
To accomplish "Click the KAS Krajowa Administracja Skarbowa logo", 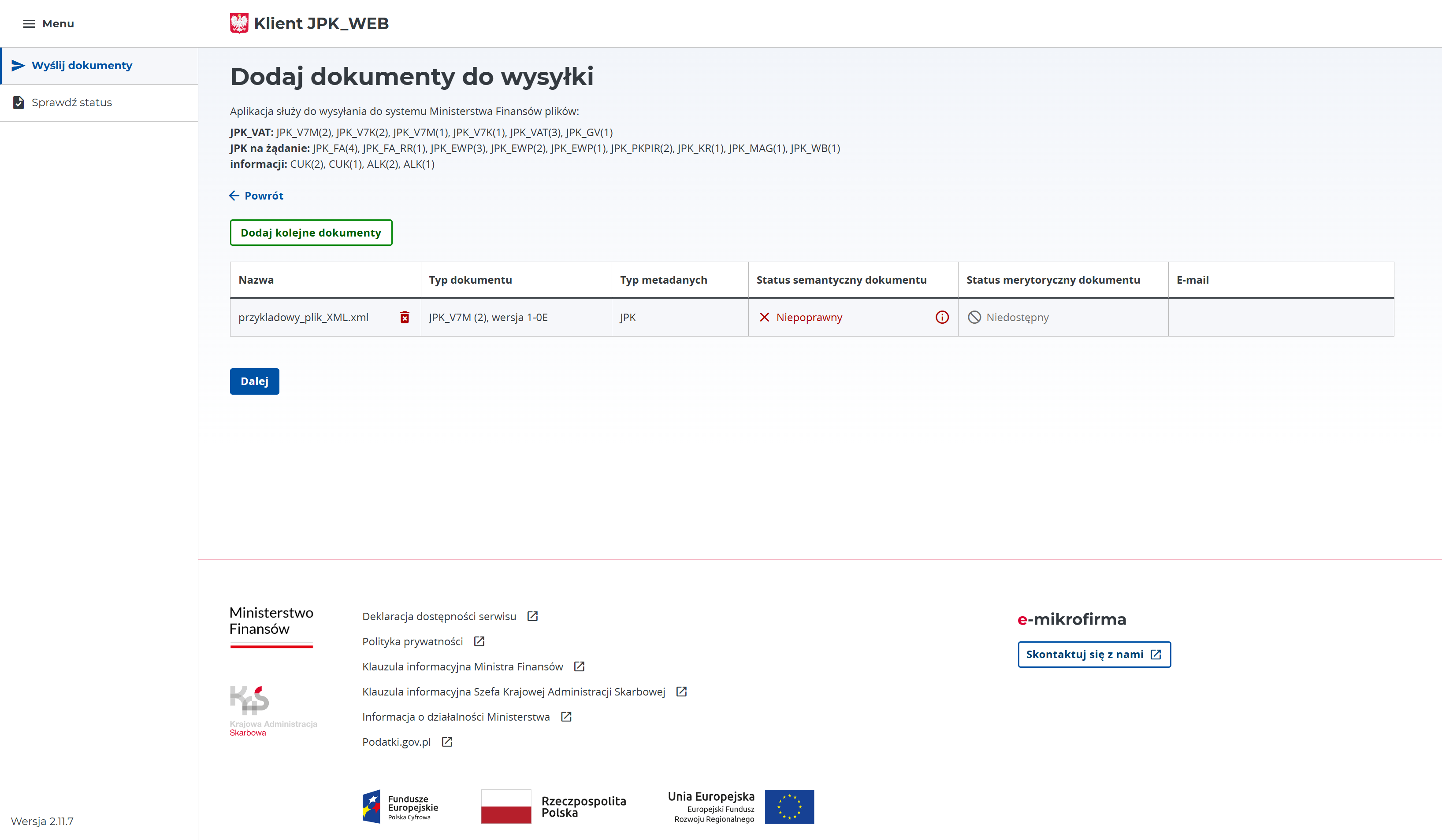I will pos(273,711).
